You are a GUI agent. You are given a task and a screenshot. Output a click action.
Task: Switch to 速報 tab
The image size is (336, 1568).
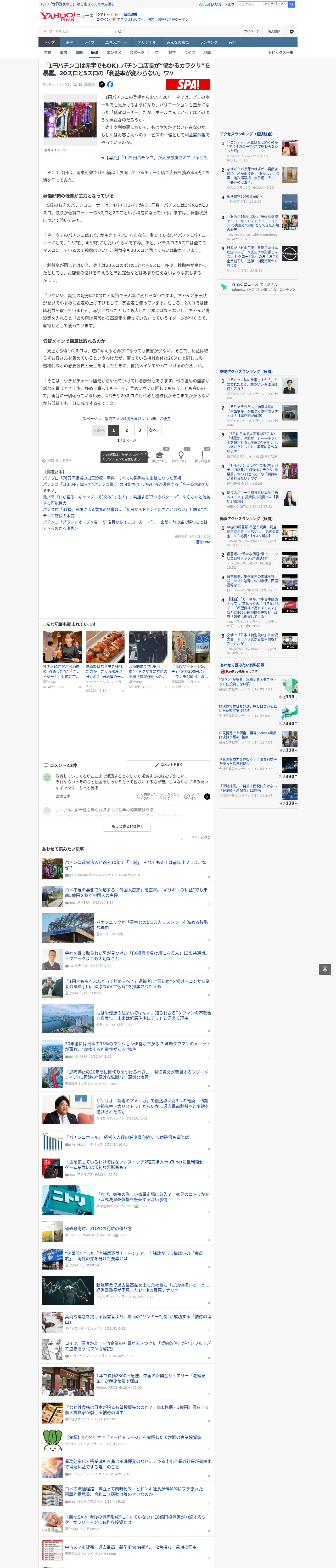click(x=69, y=43)
